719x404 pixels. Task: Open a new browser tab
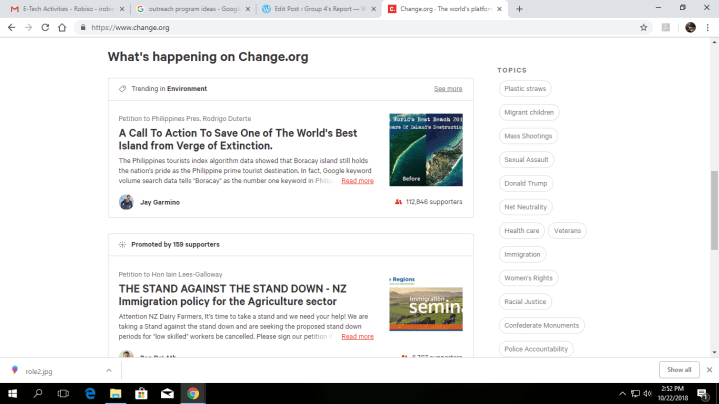[519, 8]
